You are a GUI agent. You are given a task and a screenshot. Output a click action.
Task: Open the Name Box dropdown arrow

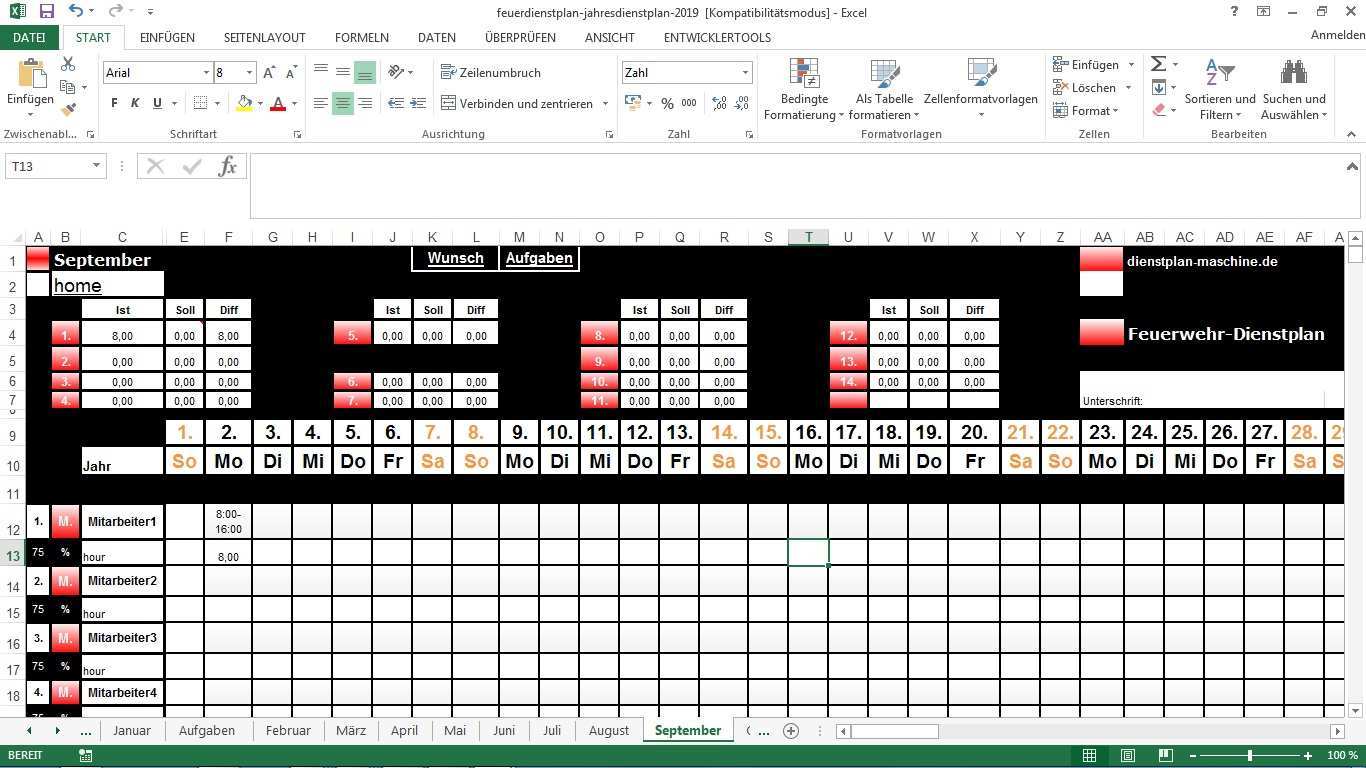96,166
